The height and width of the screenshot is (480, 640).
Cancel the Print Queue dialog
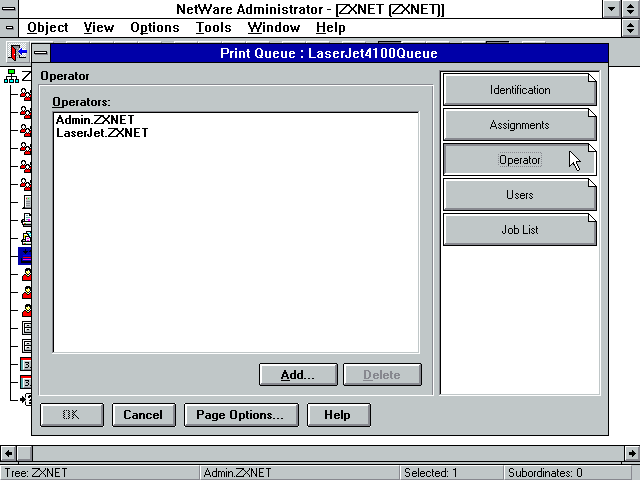[143, 415]
